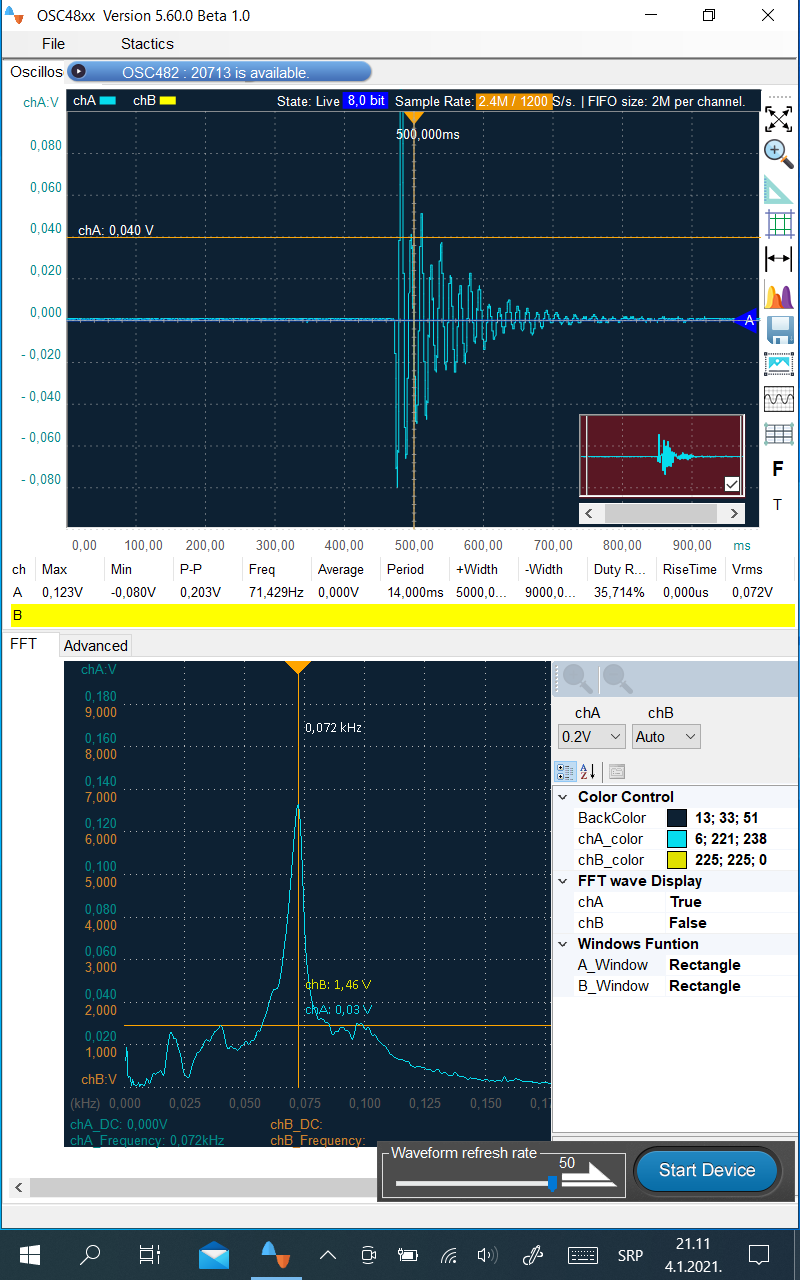This screenshot has height=1280, width=800.
Task: Click the floppy disk save icon
Action: coord(778,330)
